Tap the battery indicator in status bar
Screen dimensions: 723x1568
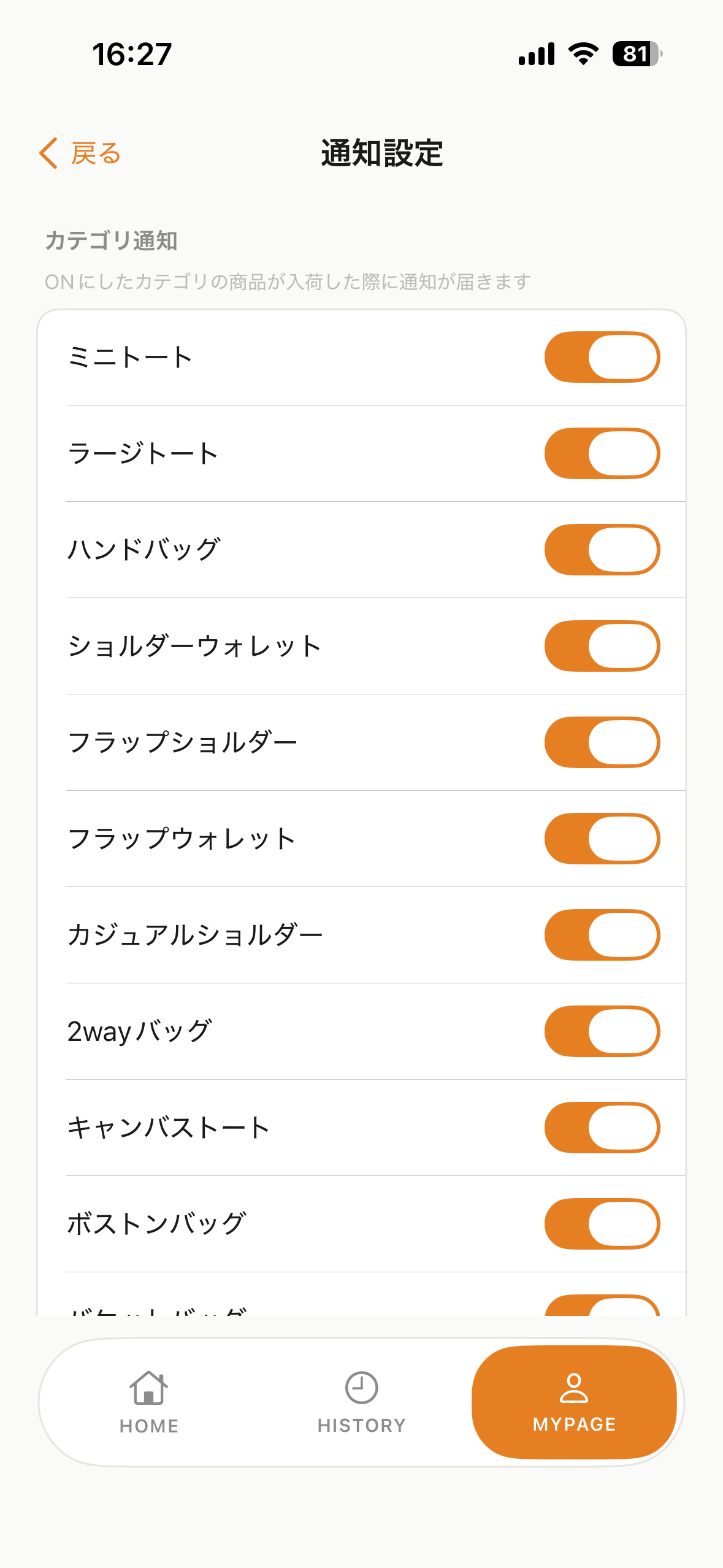click(637, 54)
